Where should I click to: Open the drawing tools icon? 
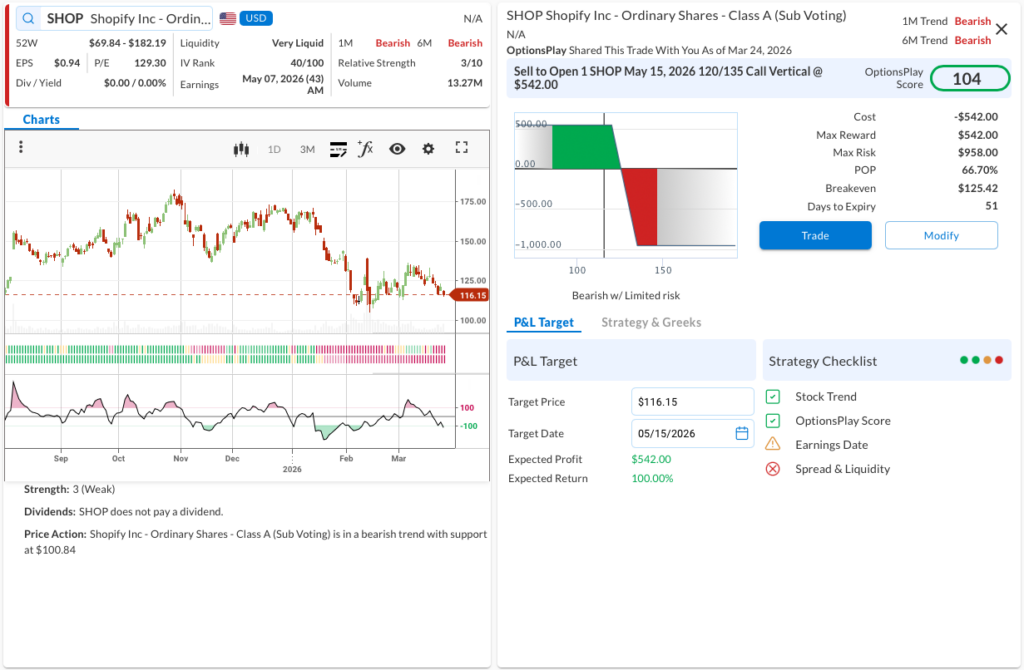[338, 149]
